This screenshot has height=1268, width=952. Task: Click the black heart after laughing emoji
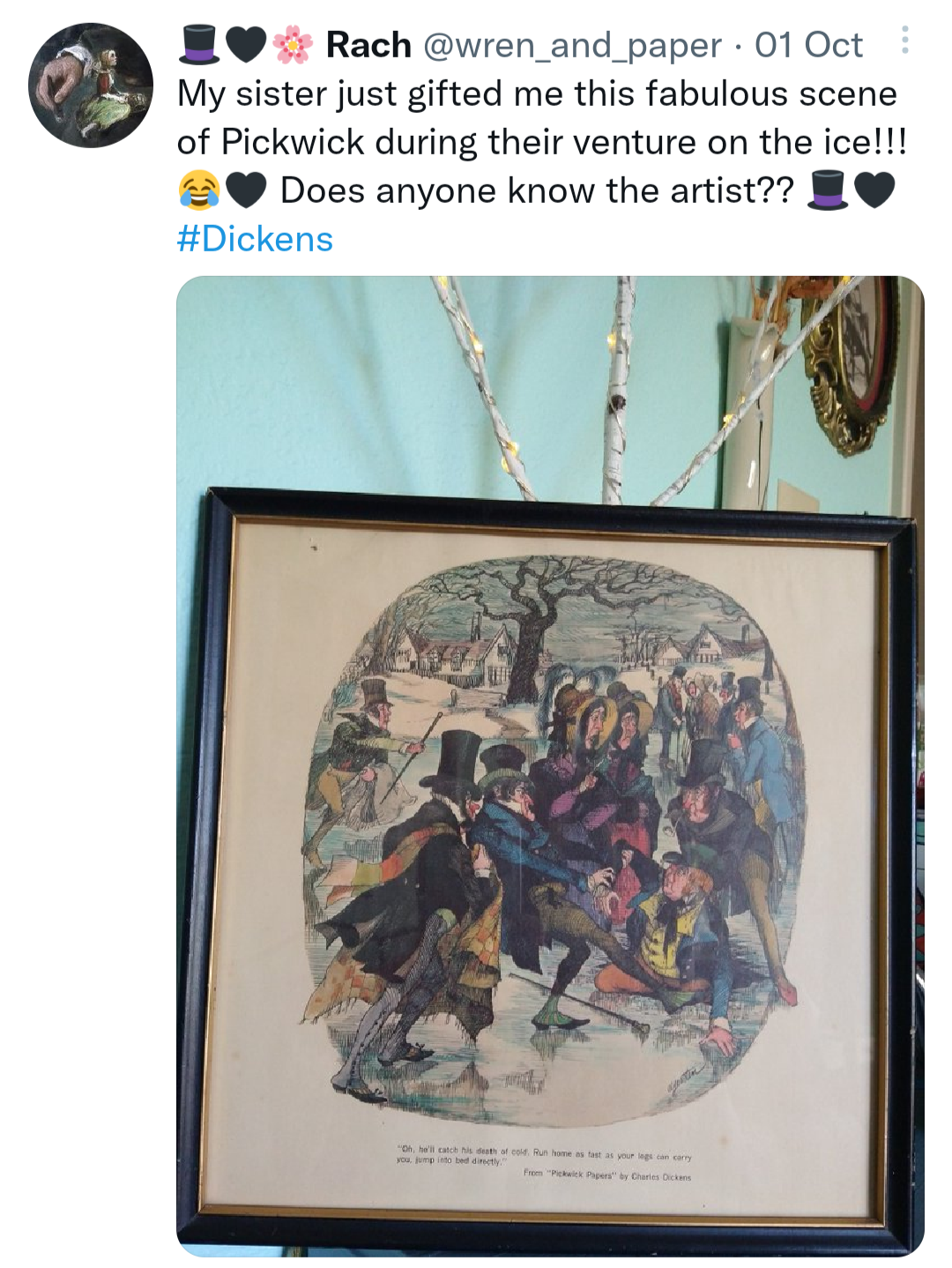246,190
